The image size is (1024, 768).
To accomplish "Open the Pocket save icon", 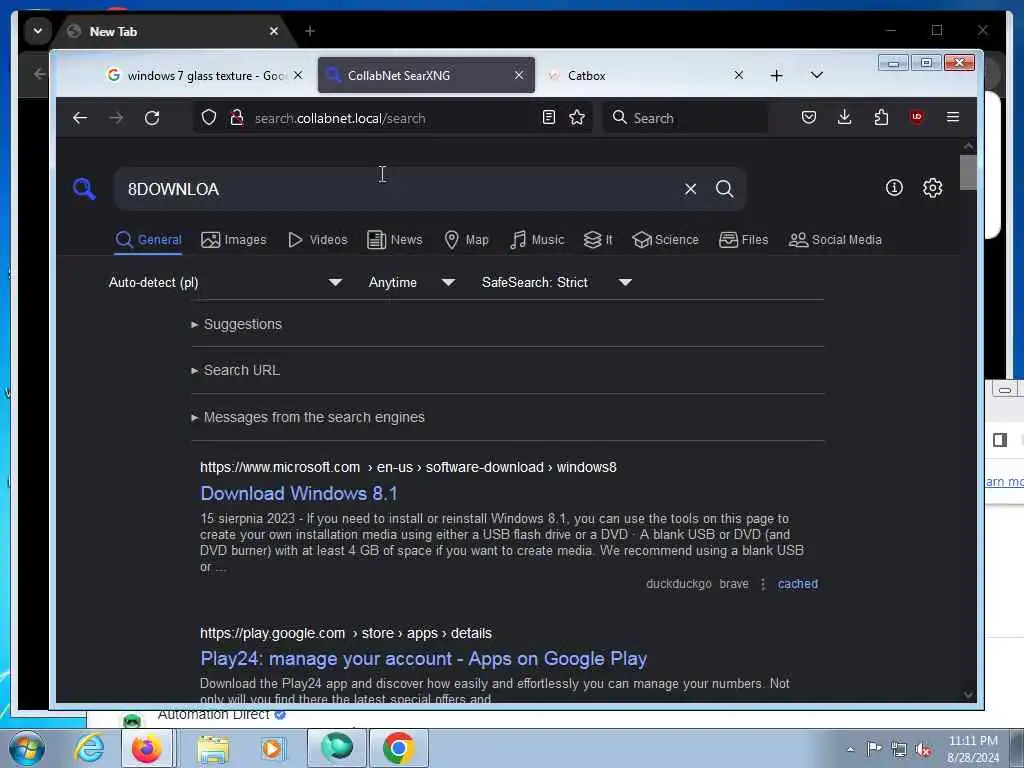I will pos(808,118).
